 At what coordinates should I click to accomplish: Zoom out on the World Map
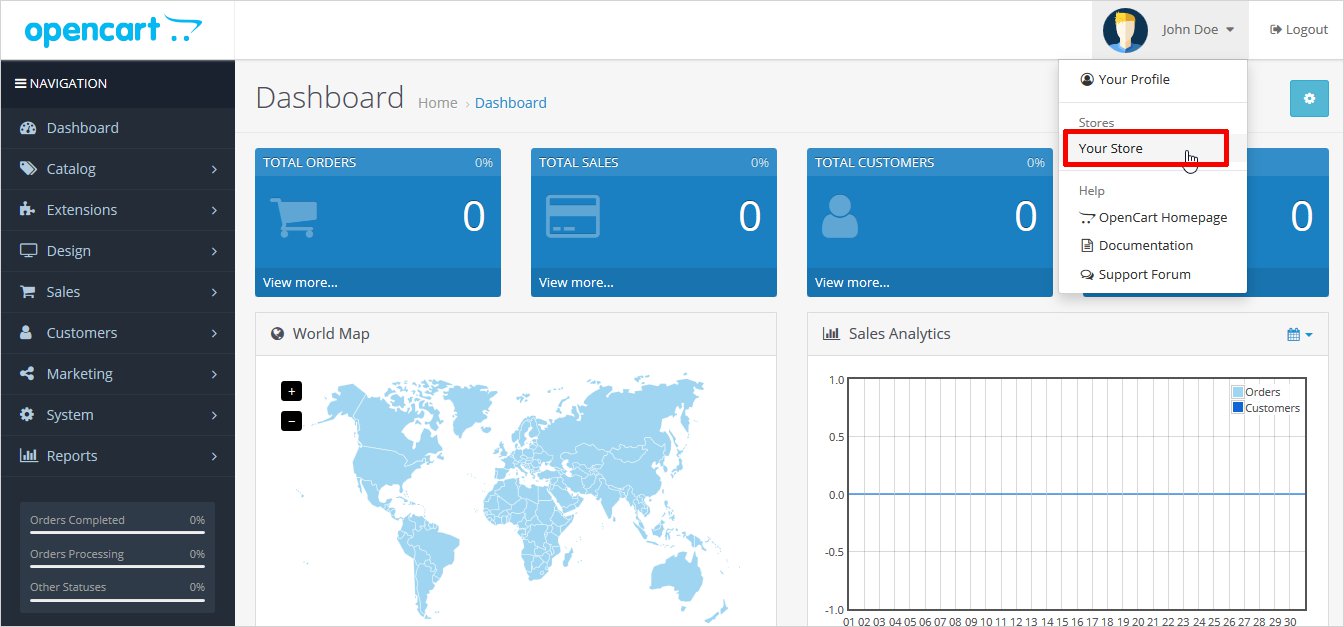pos(291,421)
